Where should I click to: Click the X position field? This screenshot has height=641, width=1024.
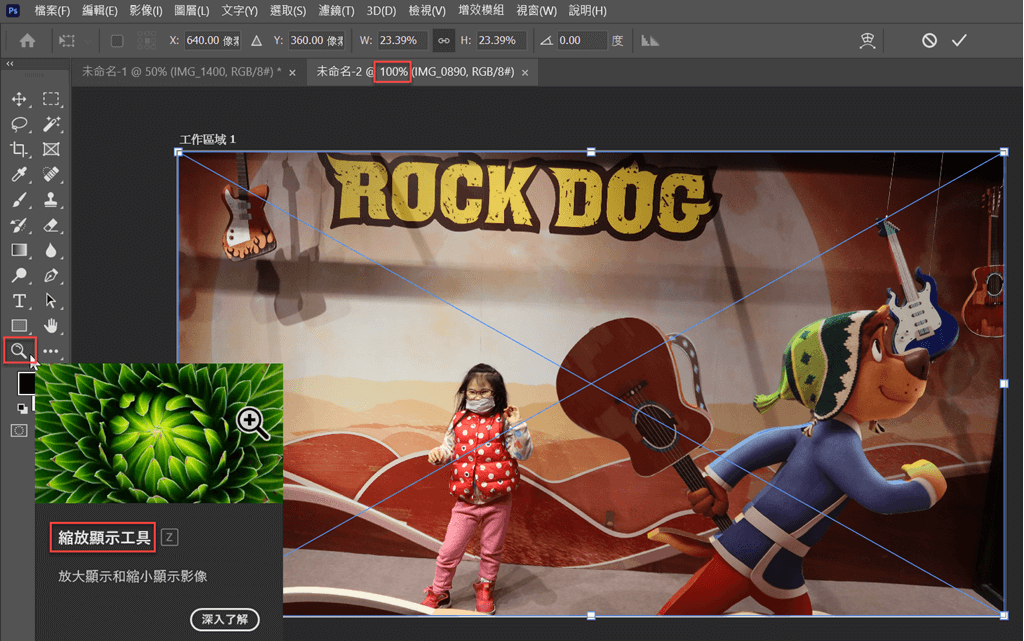212,40
